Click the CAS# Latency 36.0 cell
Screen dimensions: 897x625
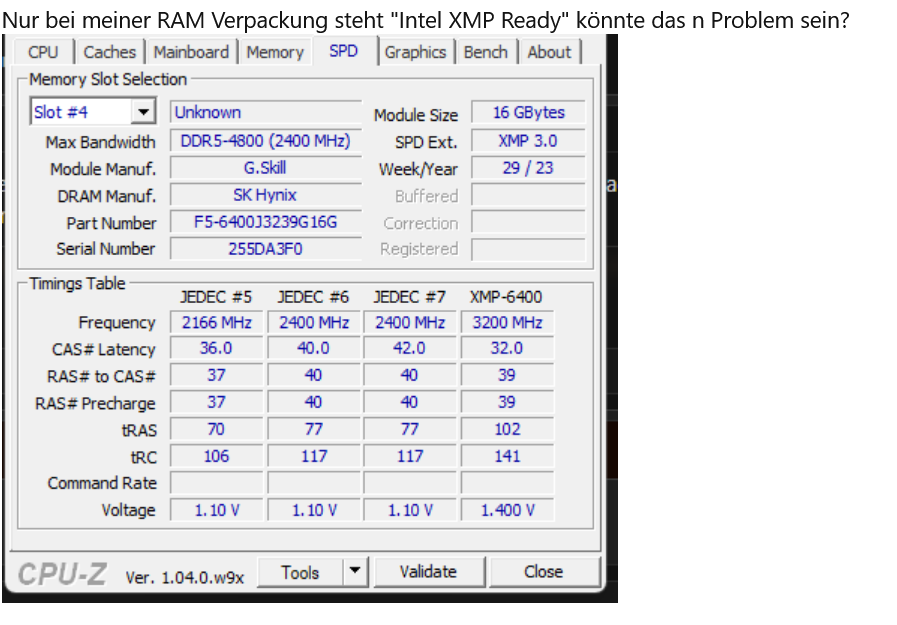pos(216,348)
